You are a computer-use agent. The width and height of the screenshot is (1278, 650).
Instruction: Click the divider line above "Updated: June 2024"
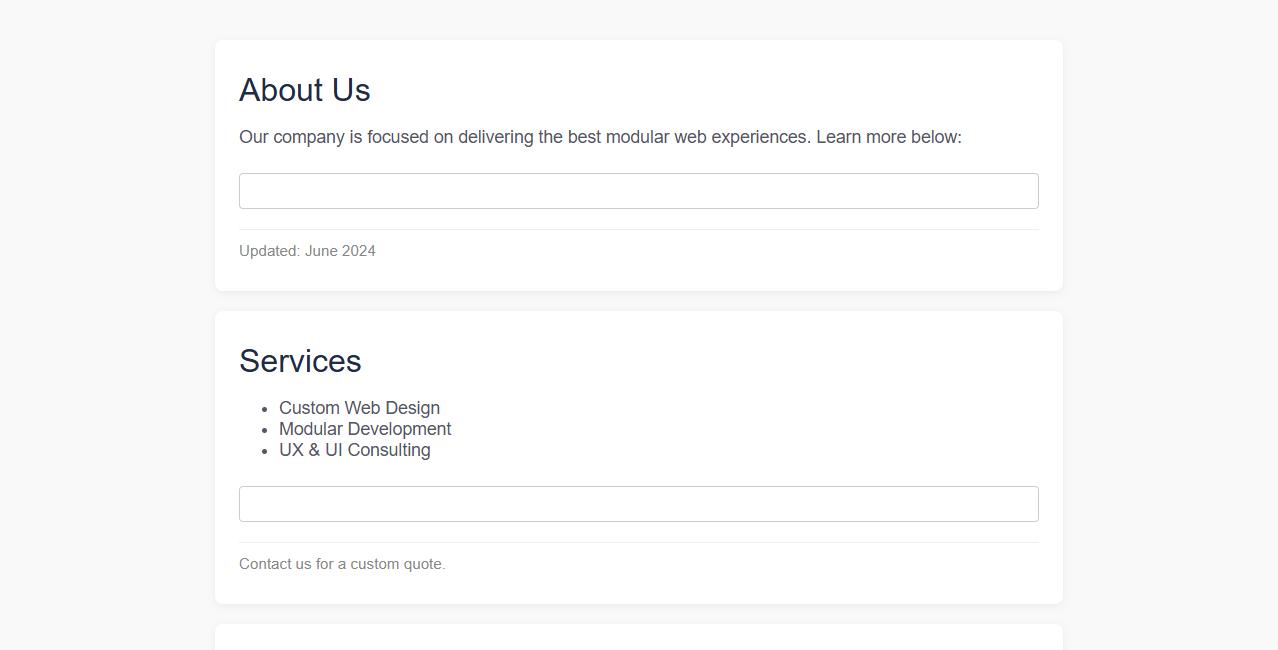coord(638,230)
